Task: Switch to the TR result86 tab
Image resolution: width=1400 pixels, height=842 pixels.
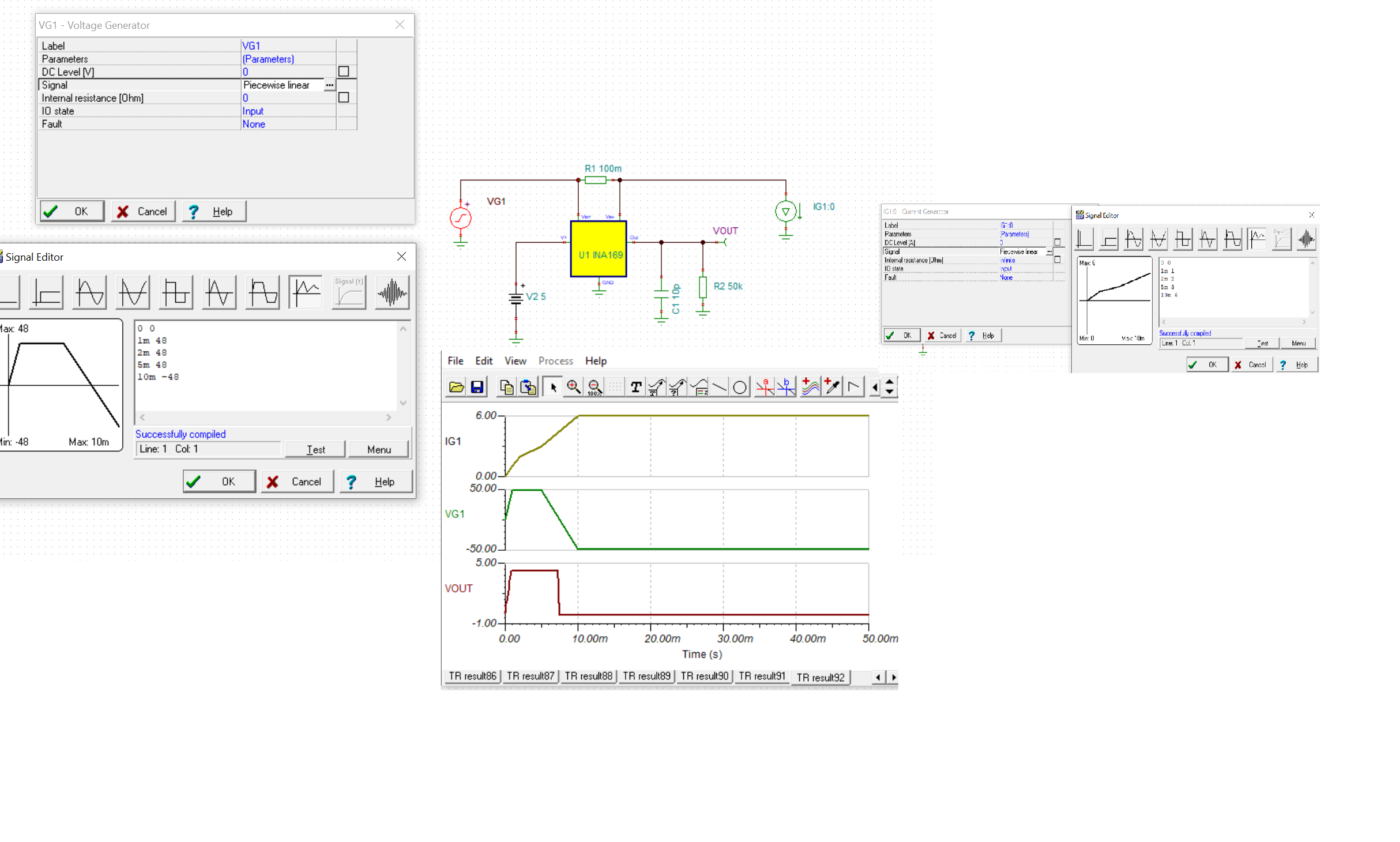Action: tap(472, 676)
